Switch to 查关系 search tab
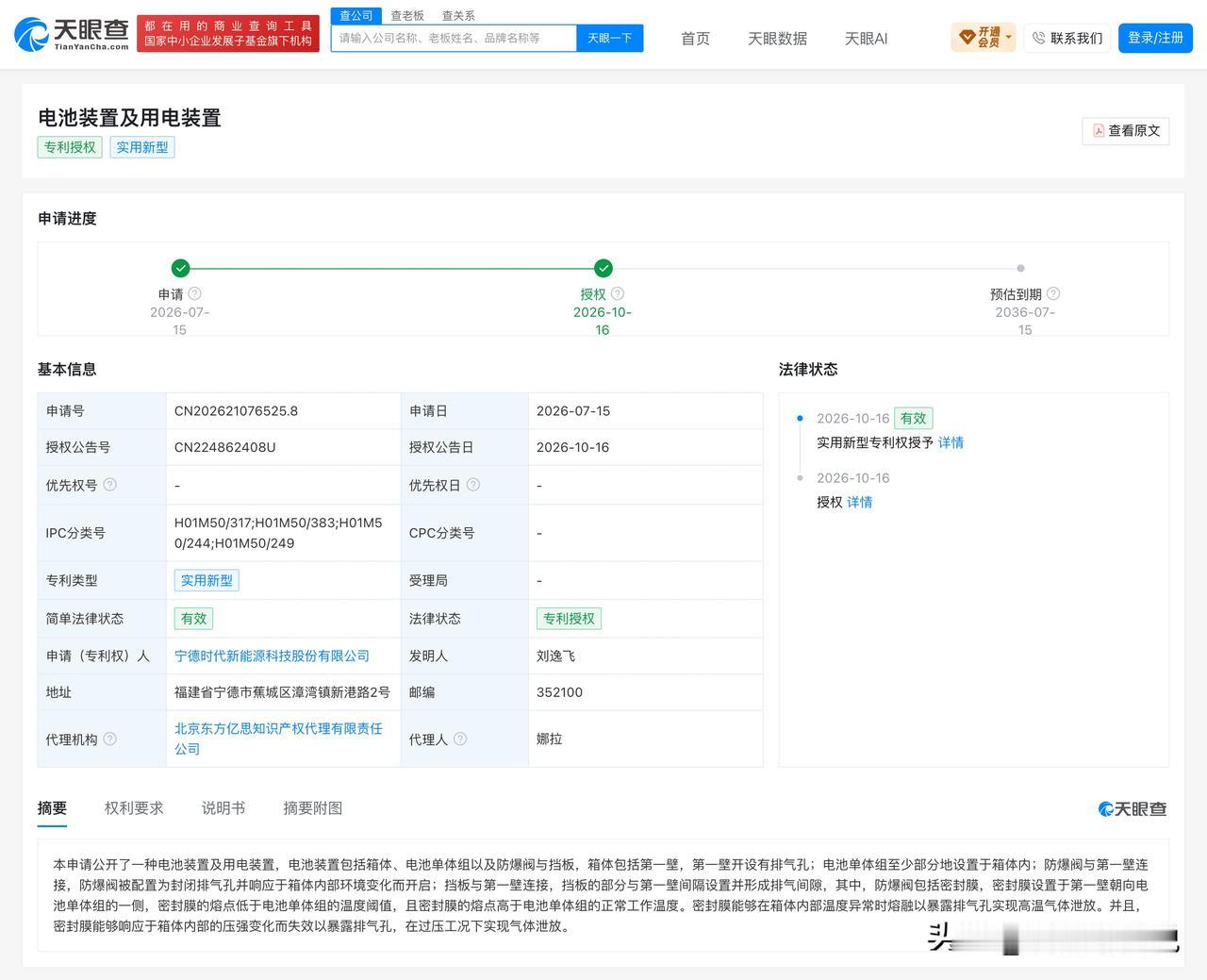Image resolution: width=1207 pixels, height=980 pixels. 458,16
